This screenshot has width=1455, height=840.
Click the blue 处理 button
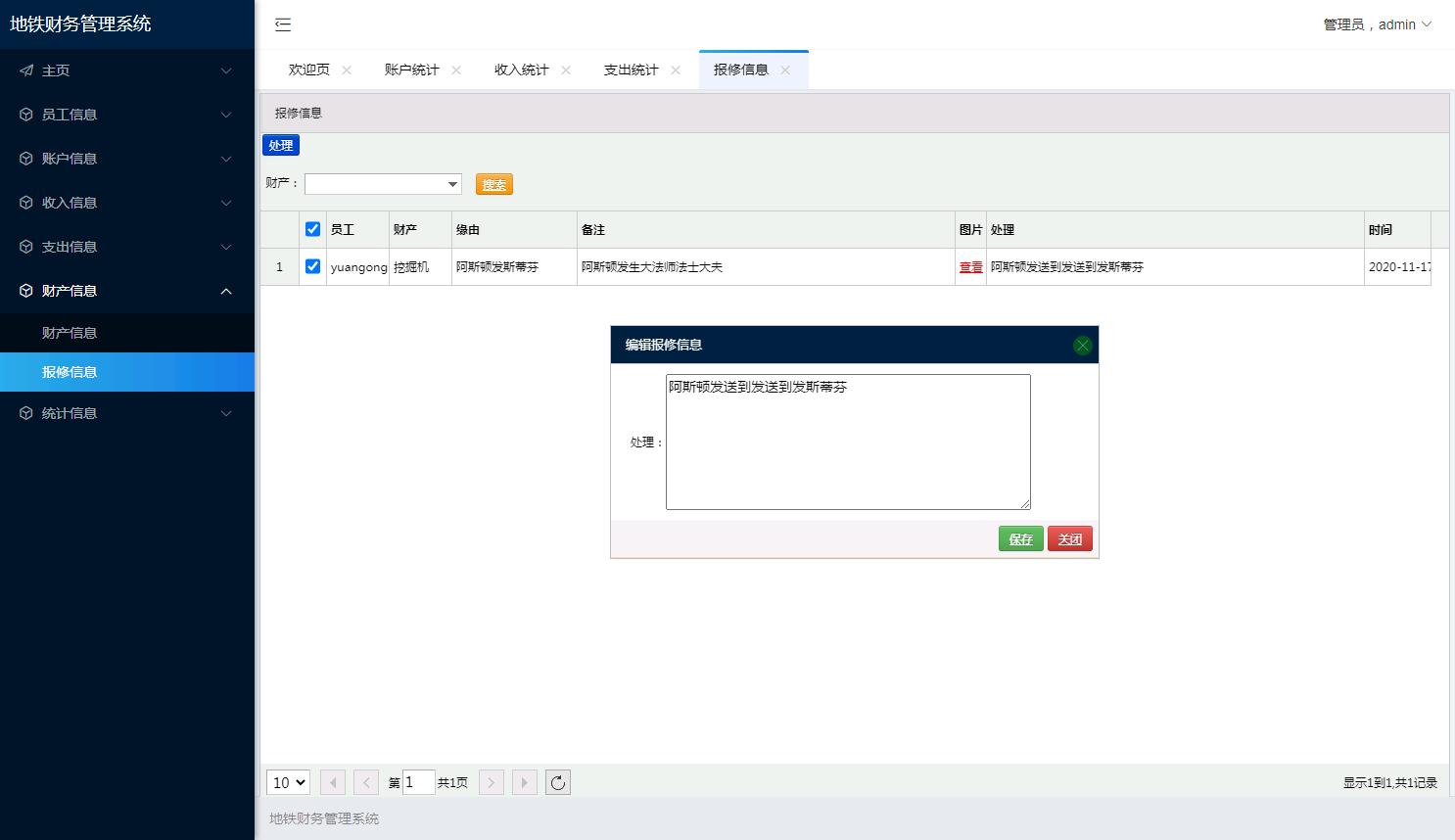pyautogui.click(x=281, y=145)
